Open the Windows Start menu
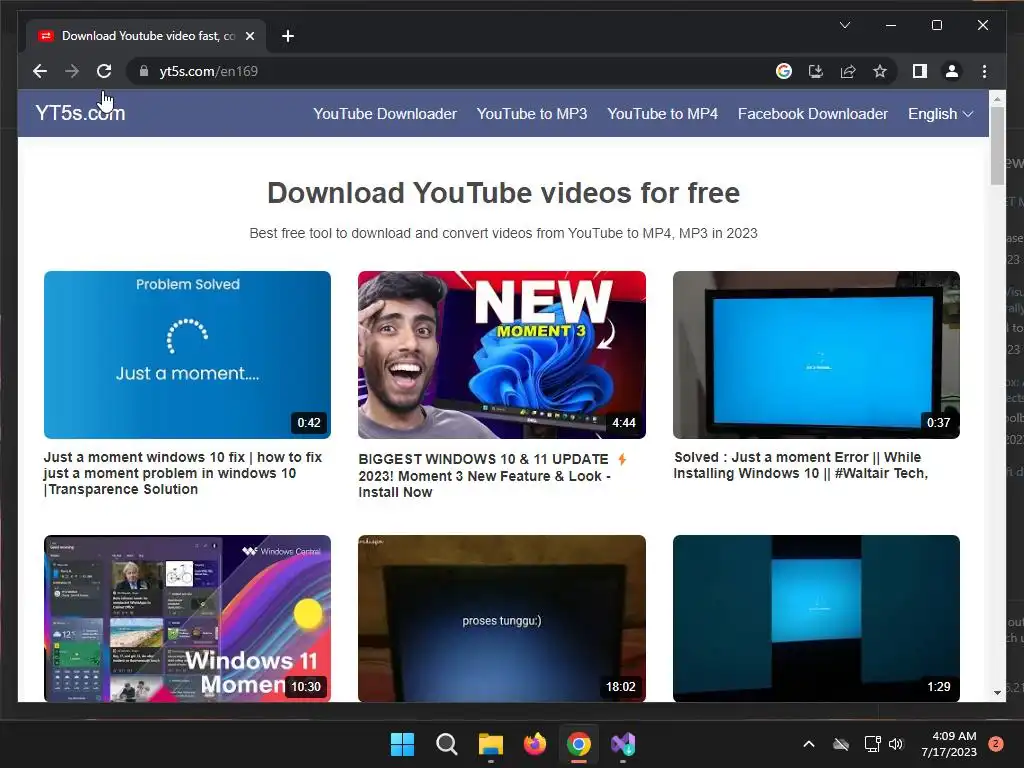This screenshot has height=768, width=1024. [x=402, y=744]
